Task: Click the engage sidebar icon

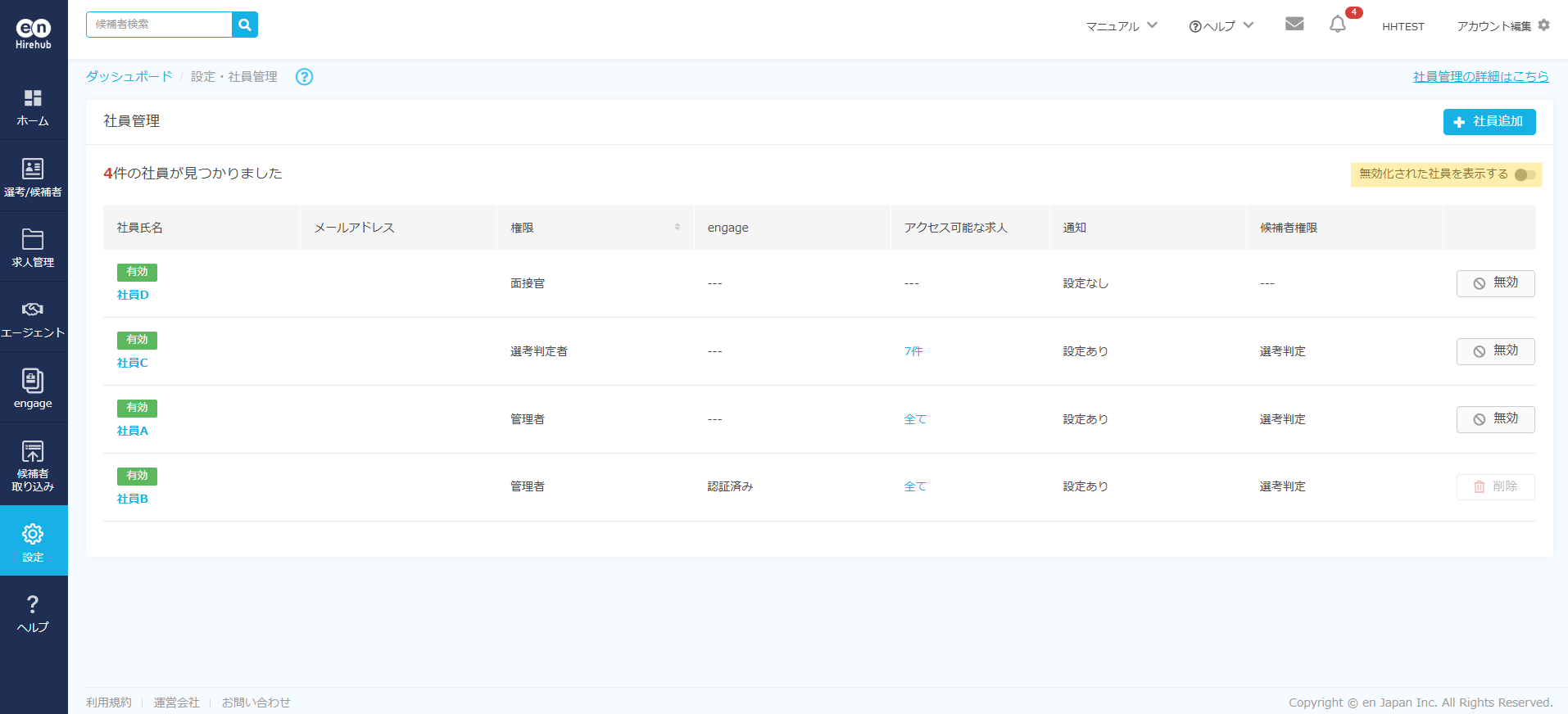Action: pyautogui.click(x=33, y=382)
